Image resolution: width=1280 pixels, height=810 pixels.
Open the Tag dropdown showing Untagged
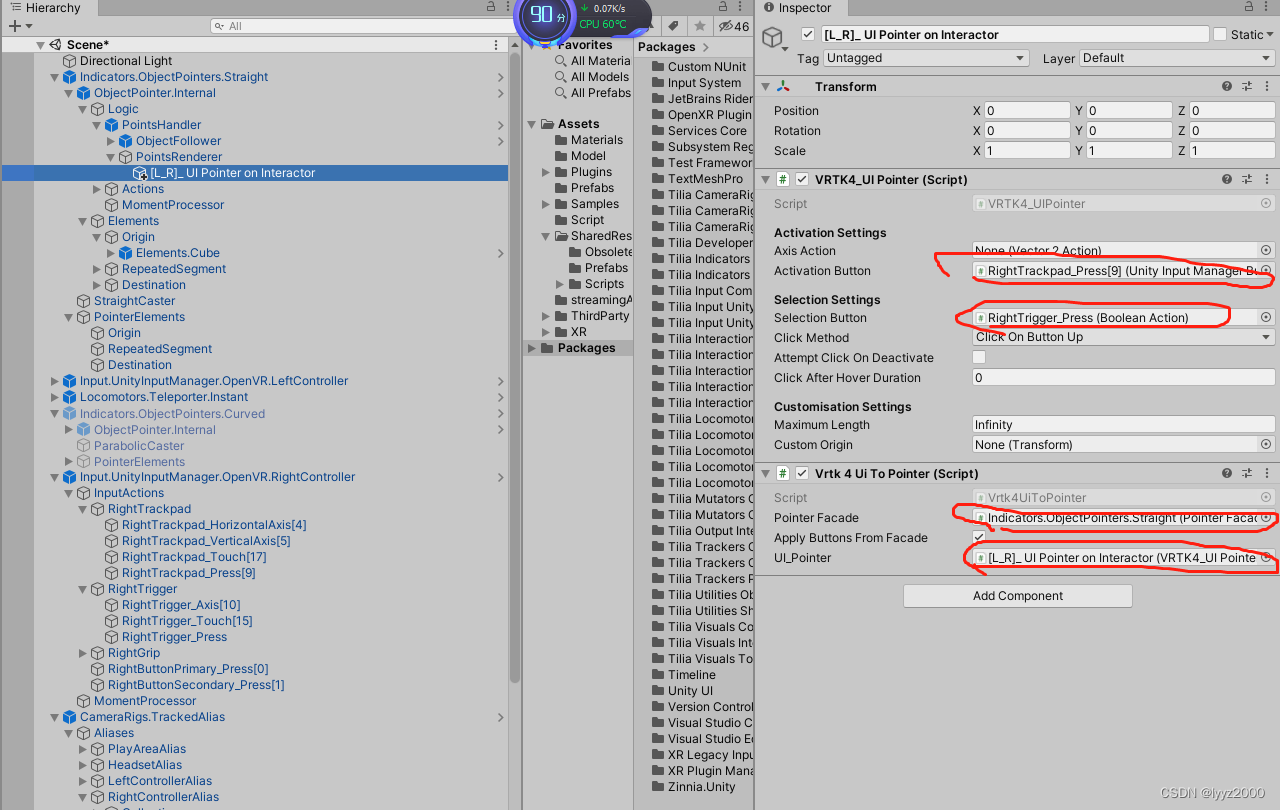[926, 58]
